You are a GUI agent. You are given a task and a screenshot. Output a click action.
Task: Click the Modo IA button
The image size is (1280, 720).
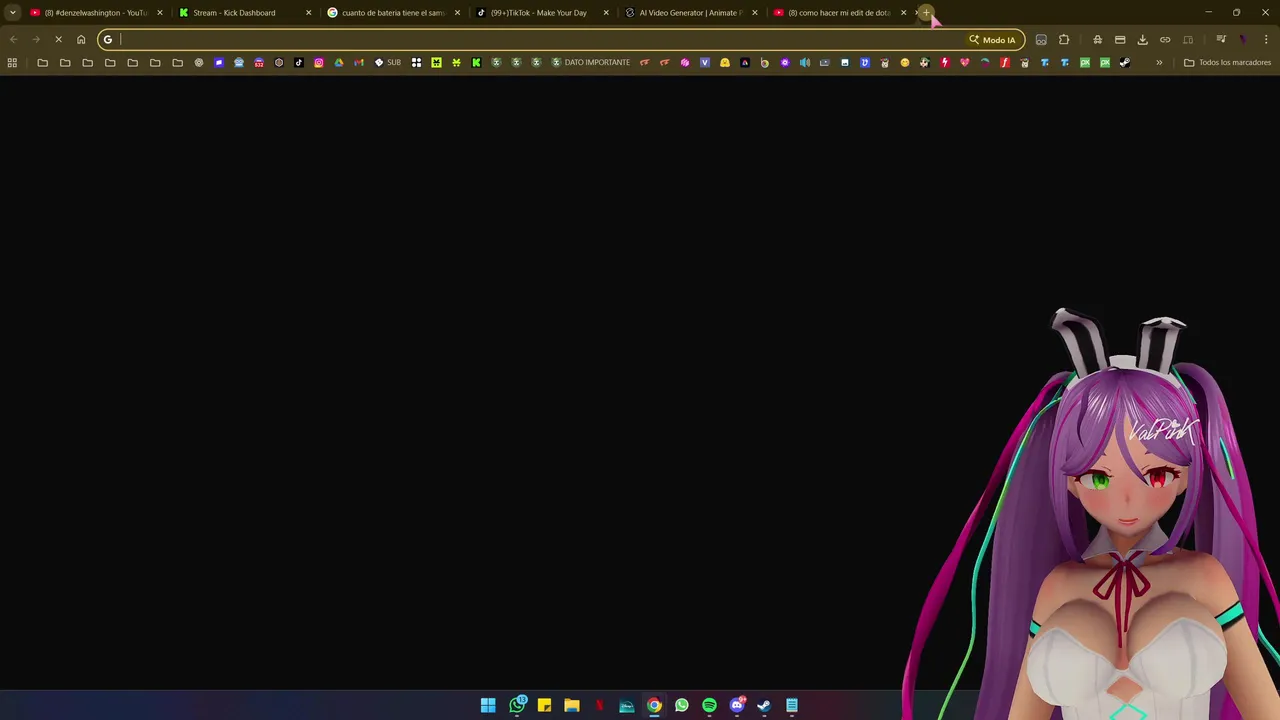(992, 40)
